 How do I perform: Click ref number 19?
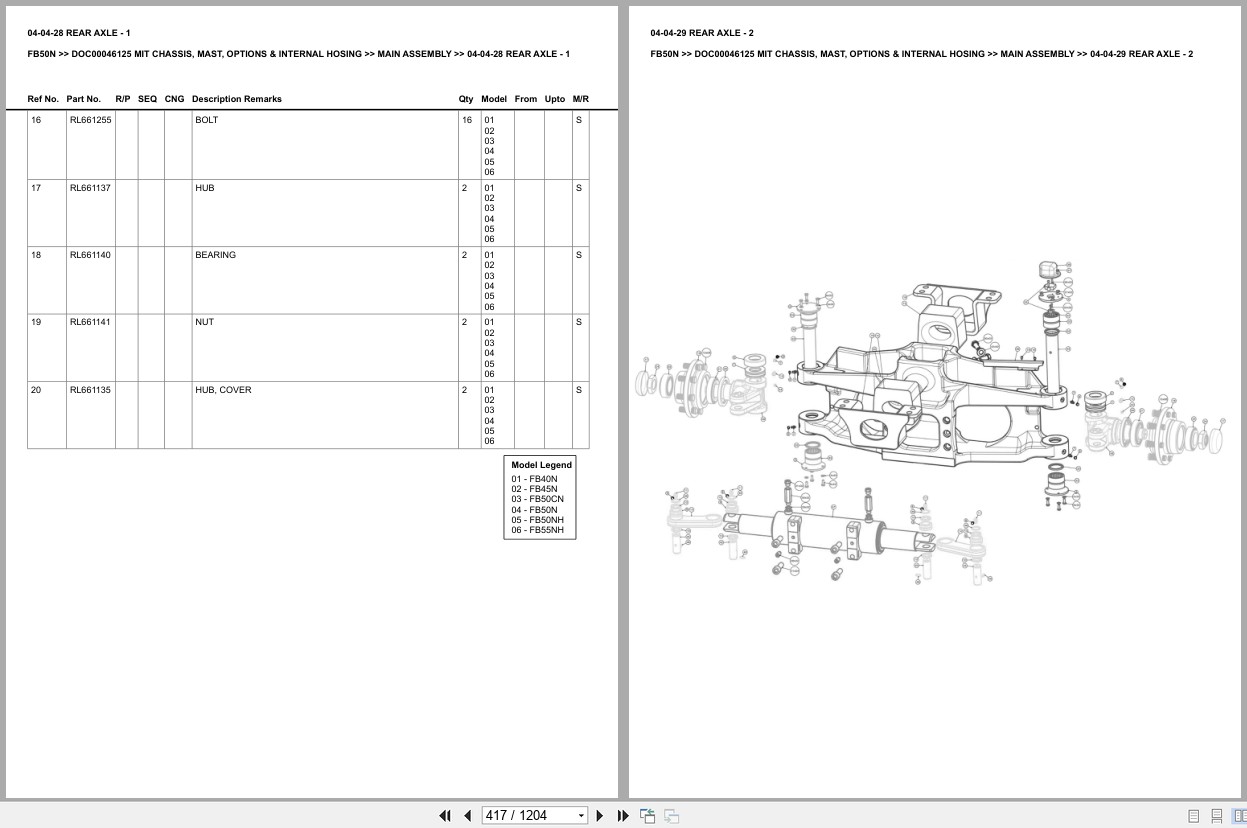click(36, 322)
